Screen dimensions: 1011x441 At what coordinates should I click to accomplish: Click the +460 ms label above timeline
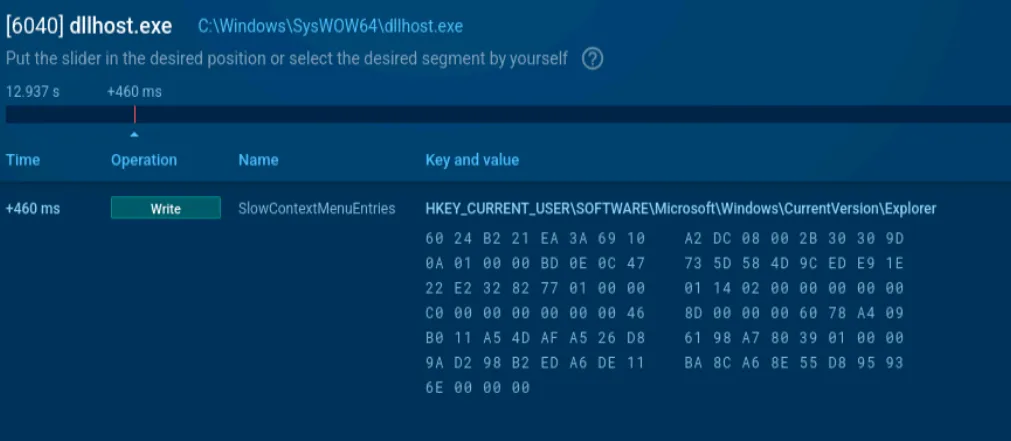point(134,92)
